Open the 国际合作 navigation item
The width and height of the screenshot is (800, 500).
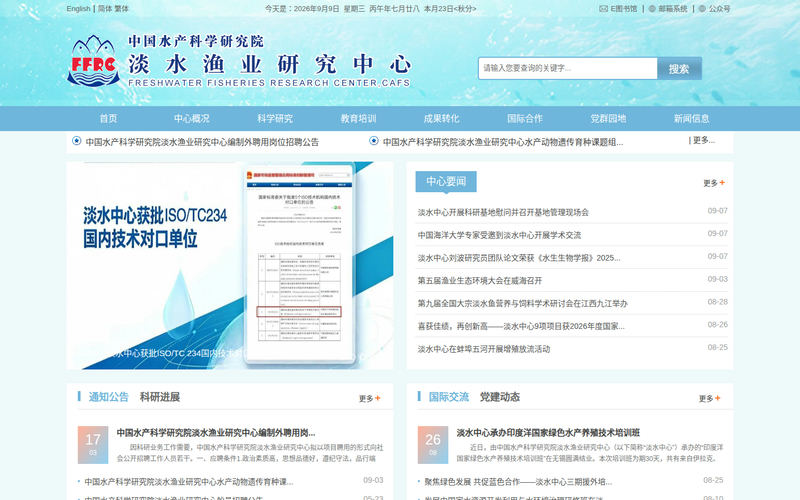point(524,118)
